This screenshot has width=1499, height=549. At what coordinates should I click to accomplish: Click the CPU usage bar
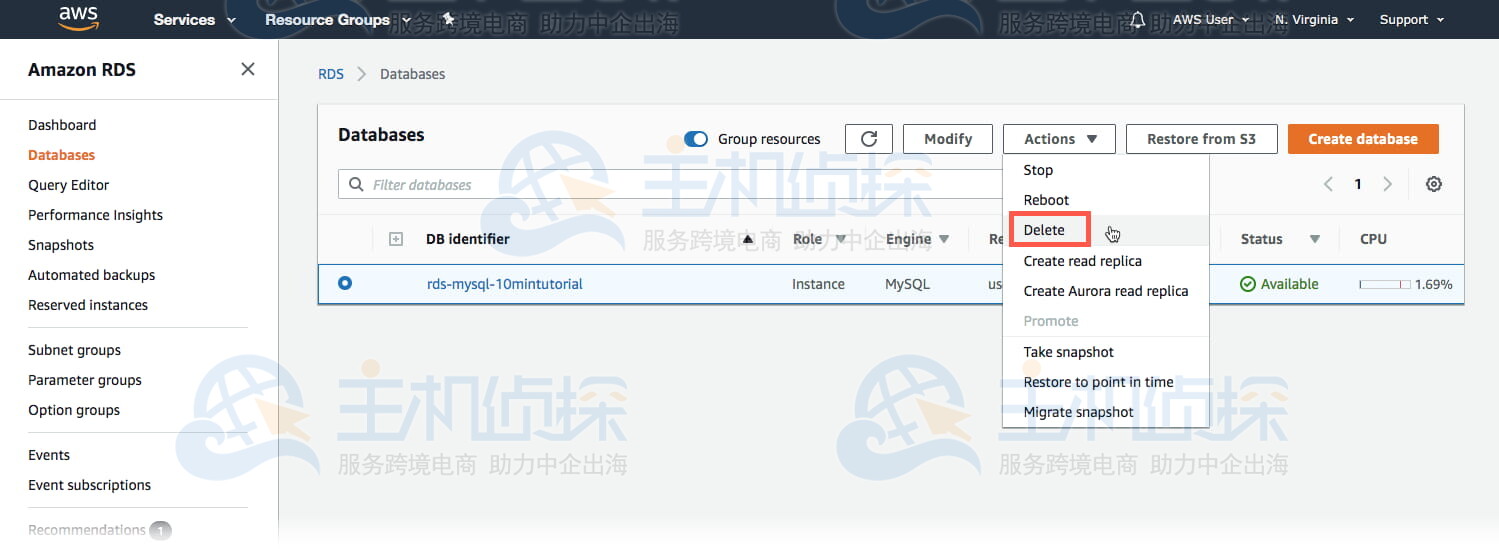tap(1383, 285)
